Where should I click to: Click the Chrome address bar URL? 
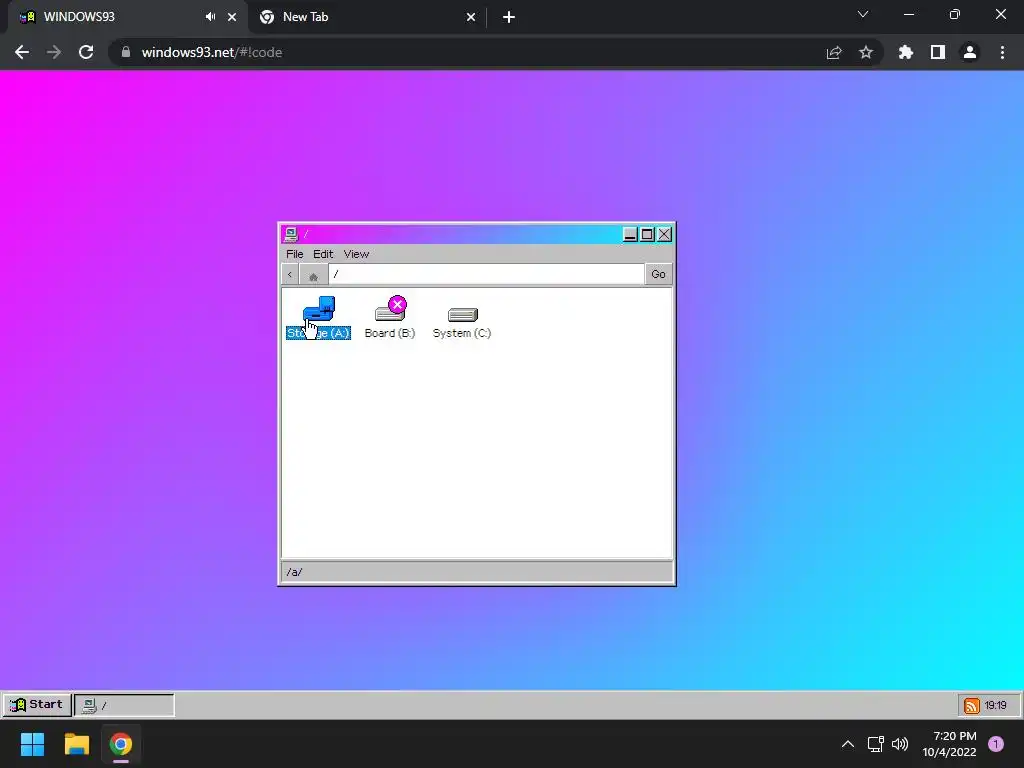click(x=212, y=52)
